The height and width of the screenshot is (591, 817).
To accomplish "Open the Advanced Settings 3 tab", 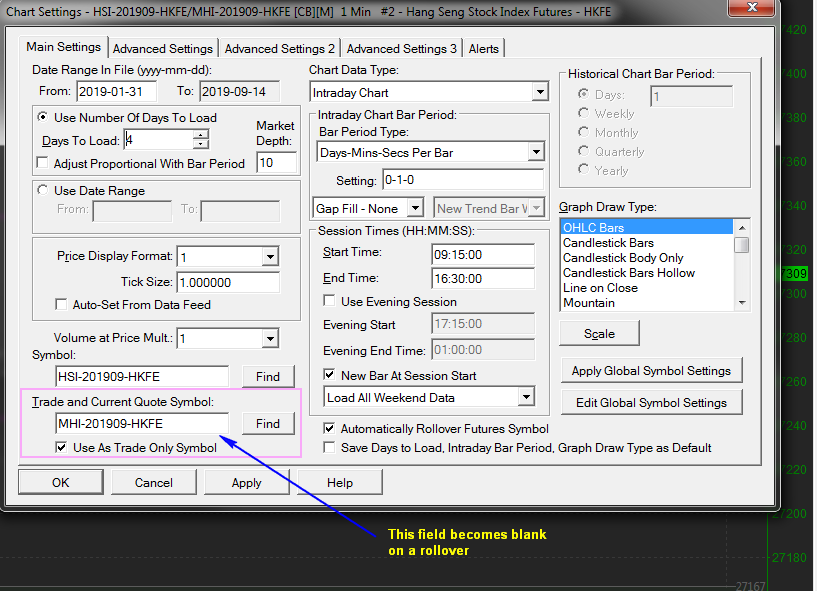I will (401, 49).
